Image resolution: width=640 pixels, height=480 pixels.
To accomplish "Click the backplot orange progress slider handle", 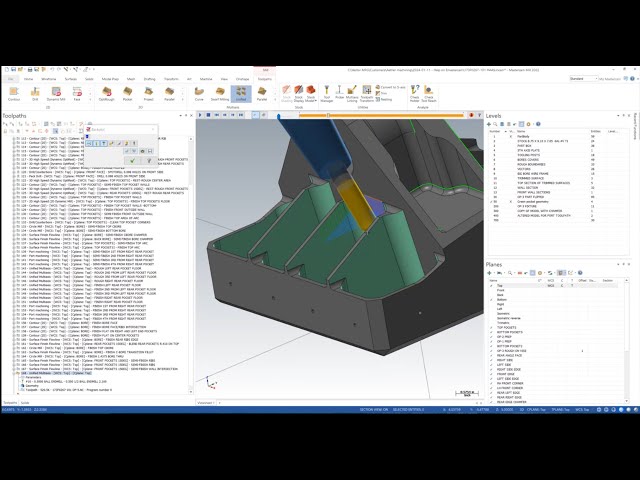I will 328,116.
